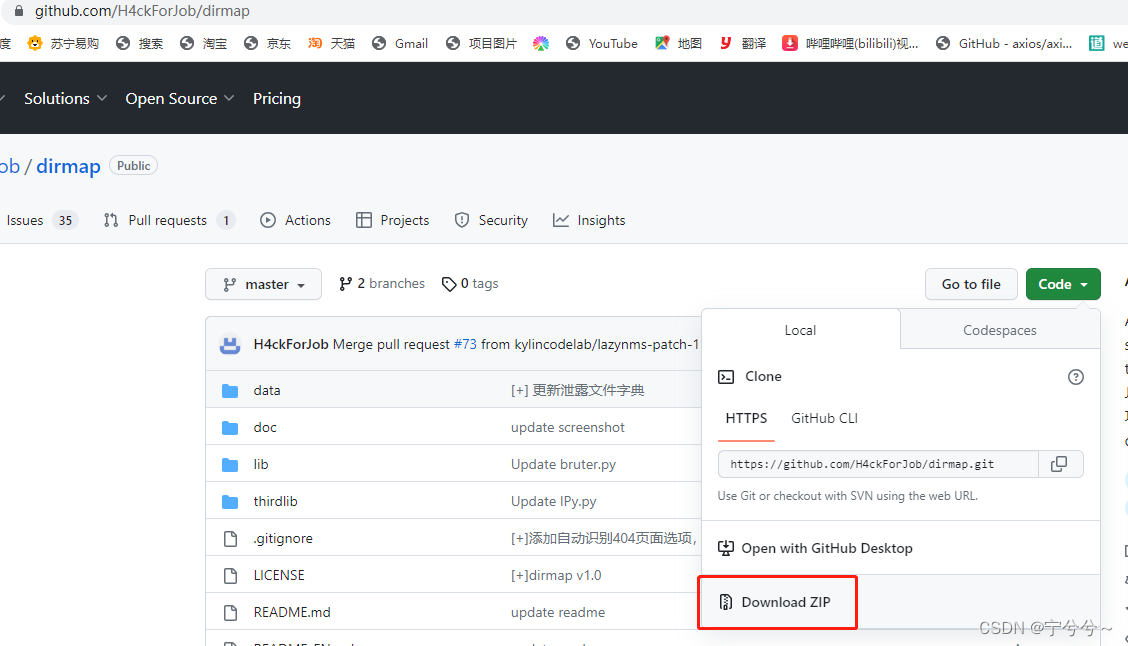Viewport: 1128px width, 646px height.
Task: Open the 地图 maps bookmark
Action: click(678, 43)
